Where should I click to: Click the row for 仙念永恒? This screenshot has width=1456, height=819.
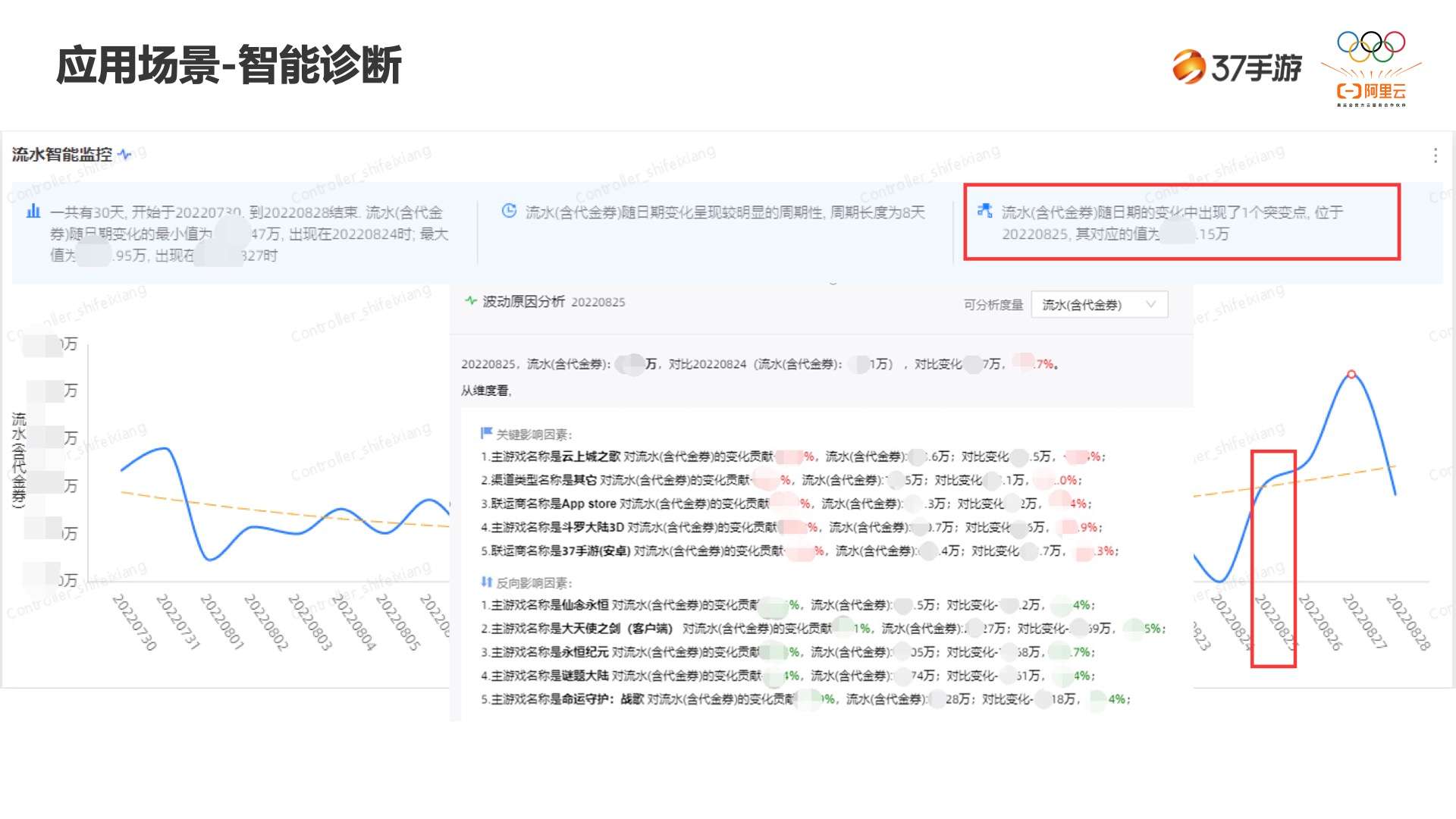click(788, 605)
